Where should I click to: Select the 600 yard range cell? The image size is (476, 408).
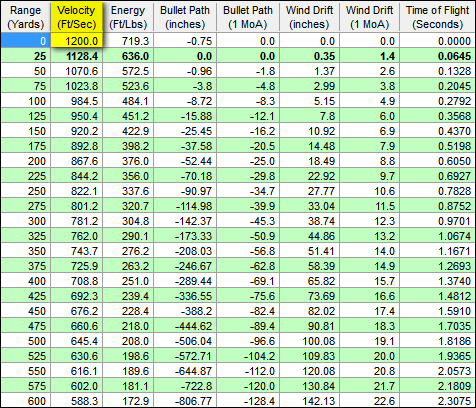pyautogui.click(x=26, y=400)
